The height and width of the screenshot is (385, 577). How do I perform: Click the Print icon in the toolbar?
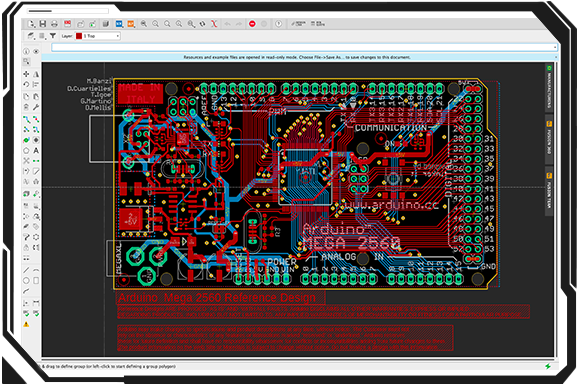point(54,24)
